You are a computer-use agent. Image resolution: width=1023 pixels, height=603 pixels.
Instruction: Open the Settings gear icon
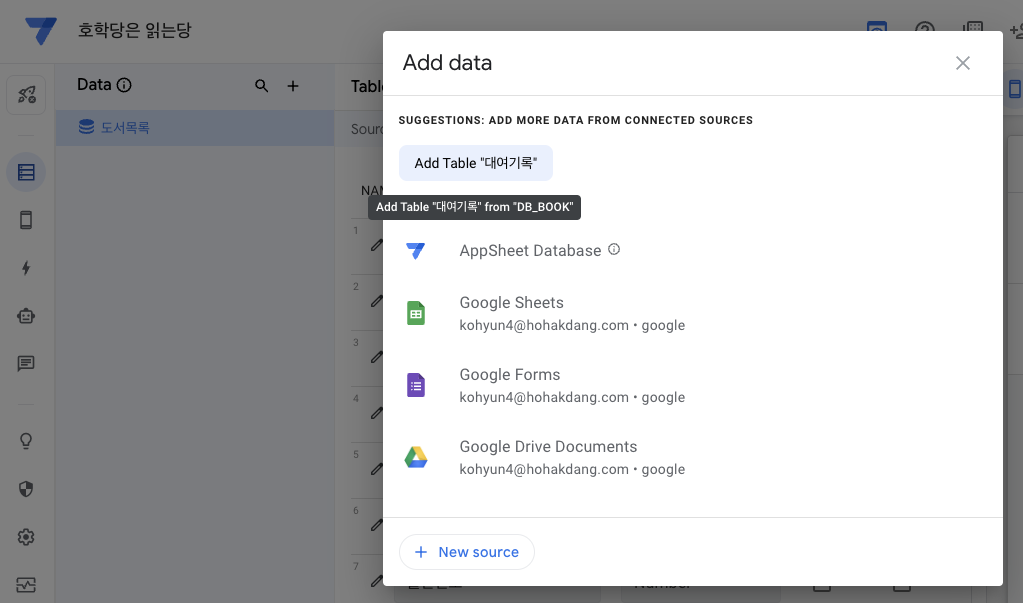point(26,537)
